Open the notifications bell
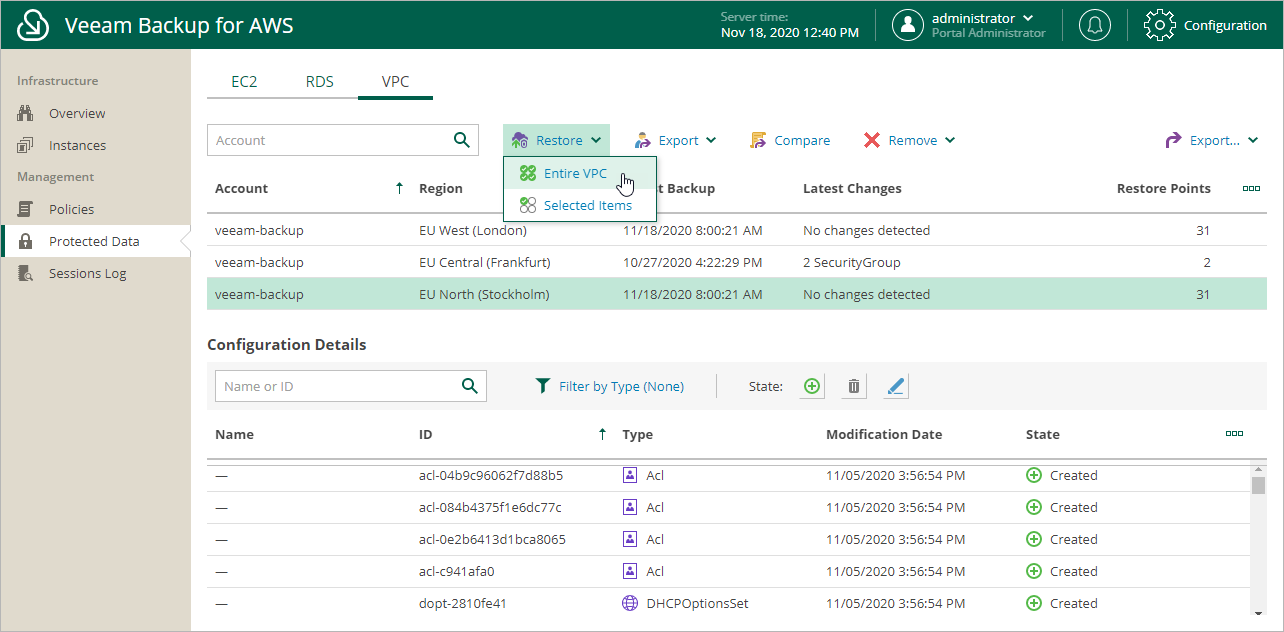The height and width of the screenshot is (632, 1284). pyautogui.click(x=1095, y=25)
